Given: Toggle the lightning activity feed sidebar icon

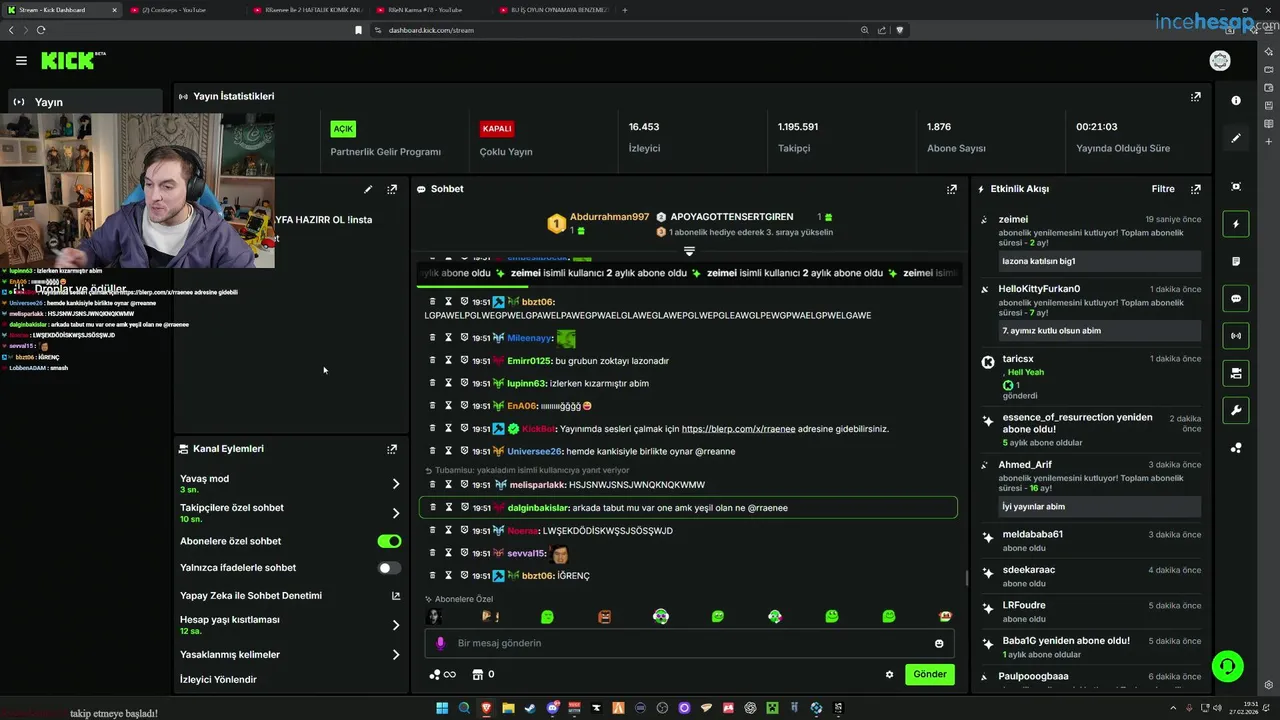Looking at the screenshot, I should (x=1236, y=224).
